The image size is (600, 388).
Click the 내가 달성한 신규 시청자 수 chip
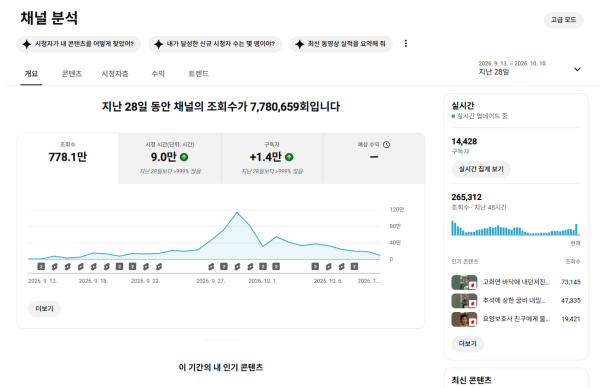tap(215, 44)
